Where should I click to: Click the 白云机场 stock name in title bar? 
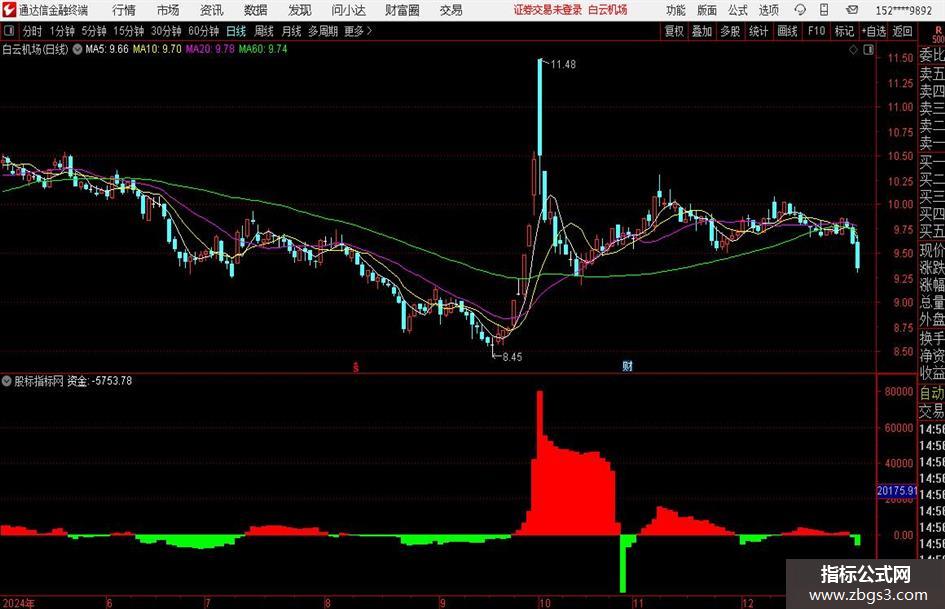(608, 10)
